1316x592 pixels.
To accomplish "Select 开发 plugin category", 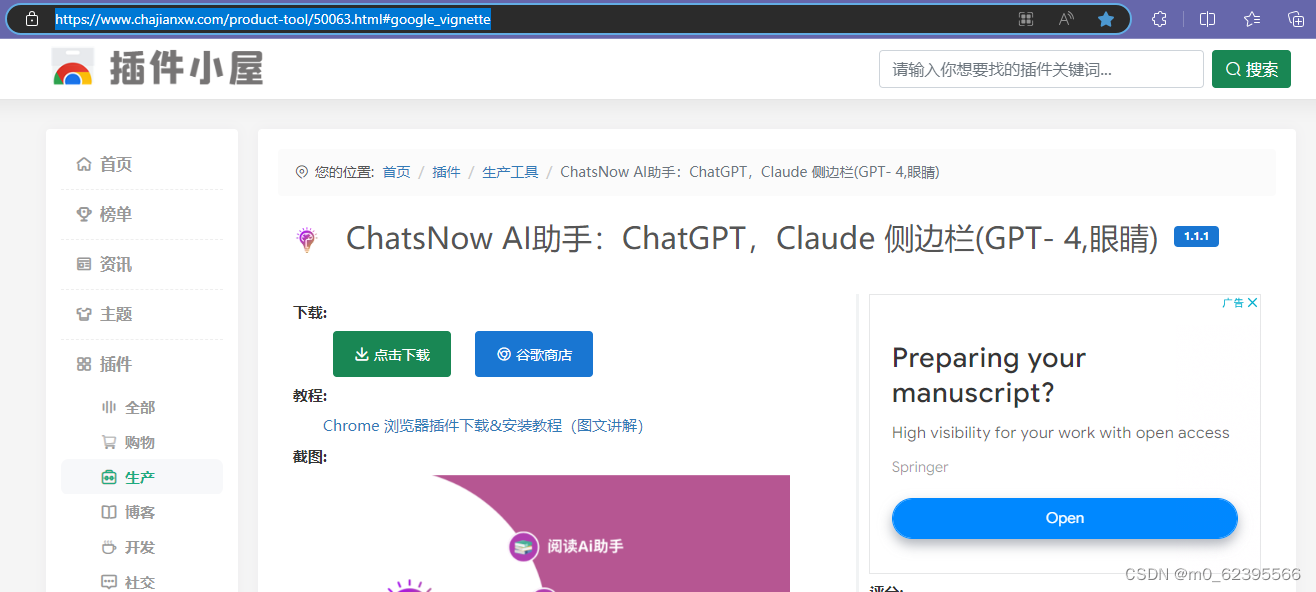I will click(x=142, y=547).
